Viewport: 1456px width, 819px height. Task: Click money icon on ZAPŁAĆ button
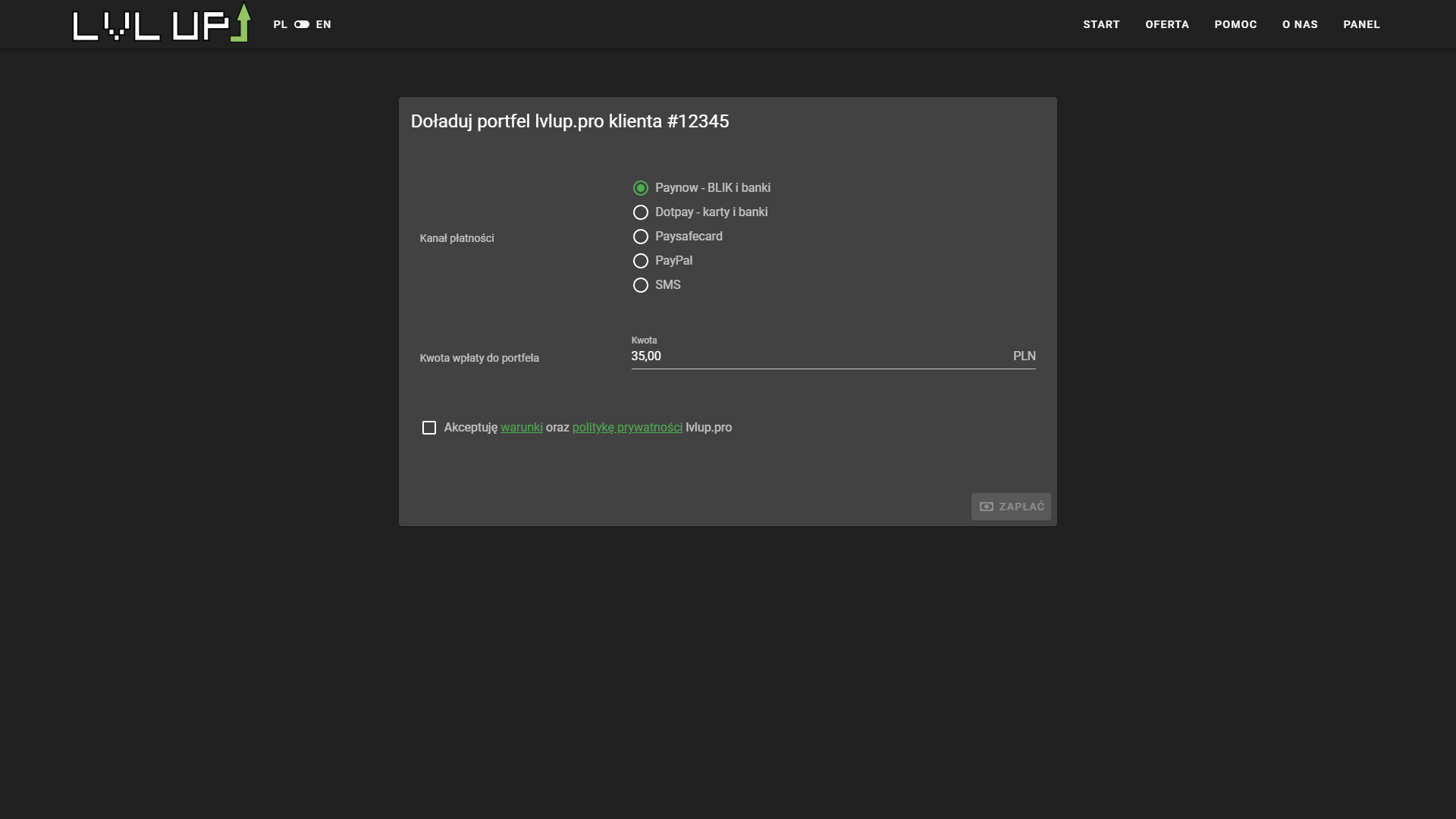[x=987, y=507]
